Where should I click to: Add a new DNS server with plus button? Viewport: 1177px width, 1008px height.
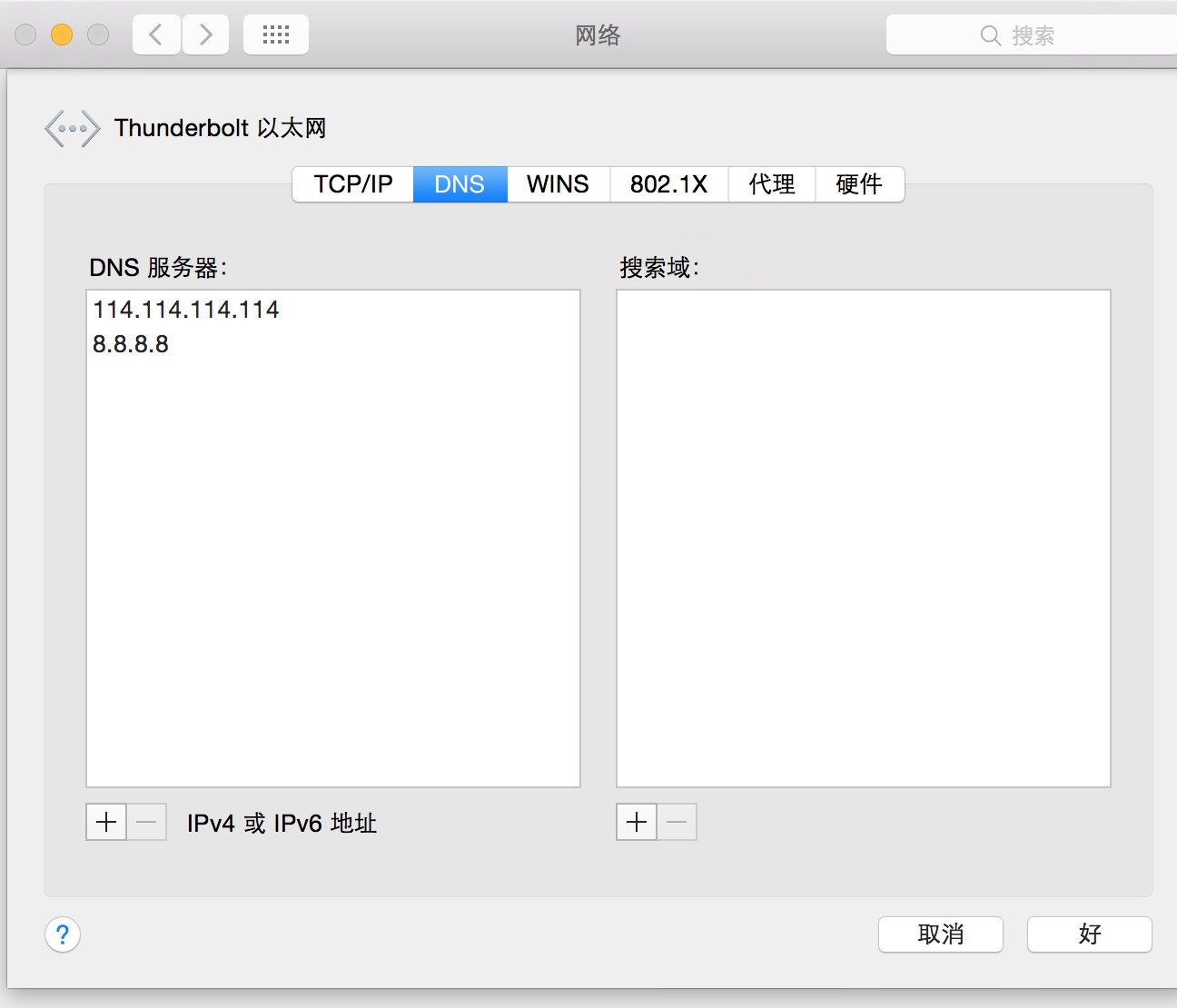106,822
